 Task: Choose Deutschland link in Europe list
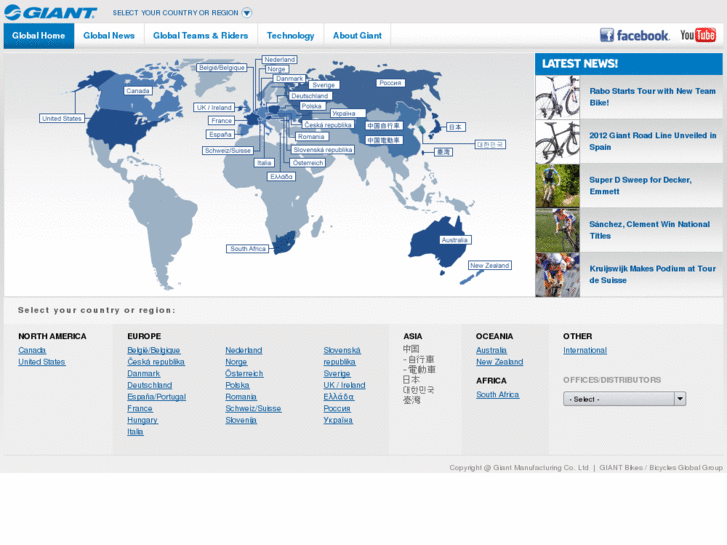pyautogui.click(x=150, y=385)
